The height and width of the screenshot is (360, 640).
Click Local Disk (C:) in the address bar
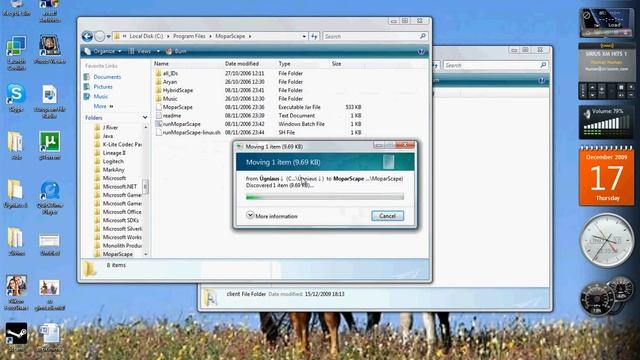[146, 36]
